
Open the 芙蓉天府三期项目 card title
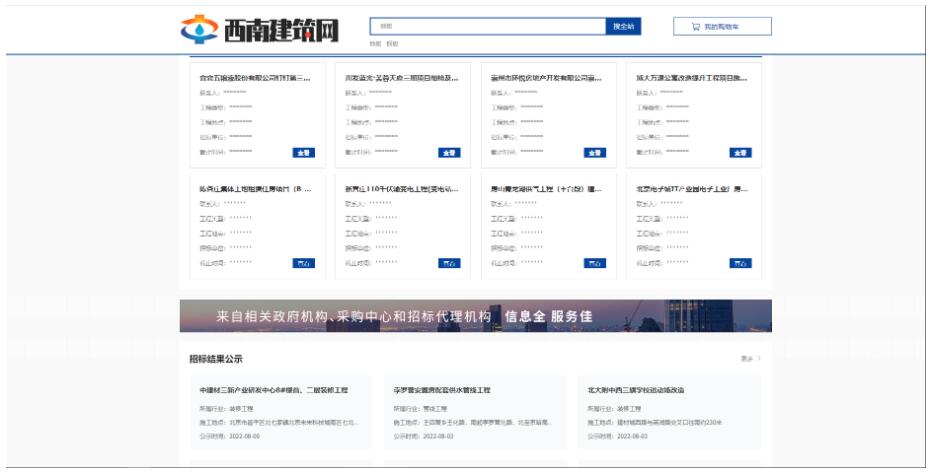(401, 78)
